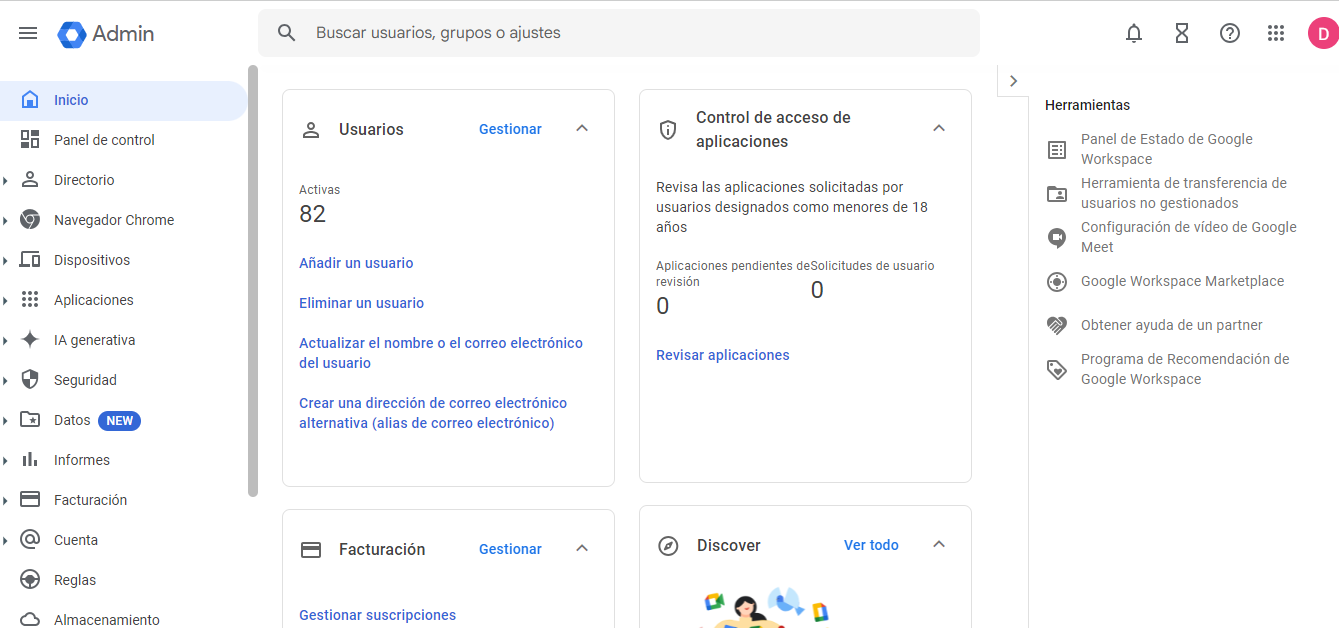Open Herramienta de transferencia de usuarios no gestionados
The height and width of the screenshot is (628, 1339).
point(1184,193)
